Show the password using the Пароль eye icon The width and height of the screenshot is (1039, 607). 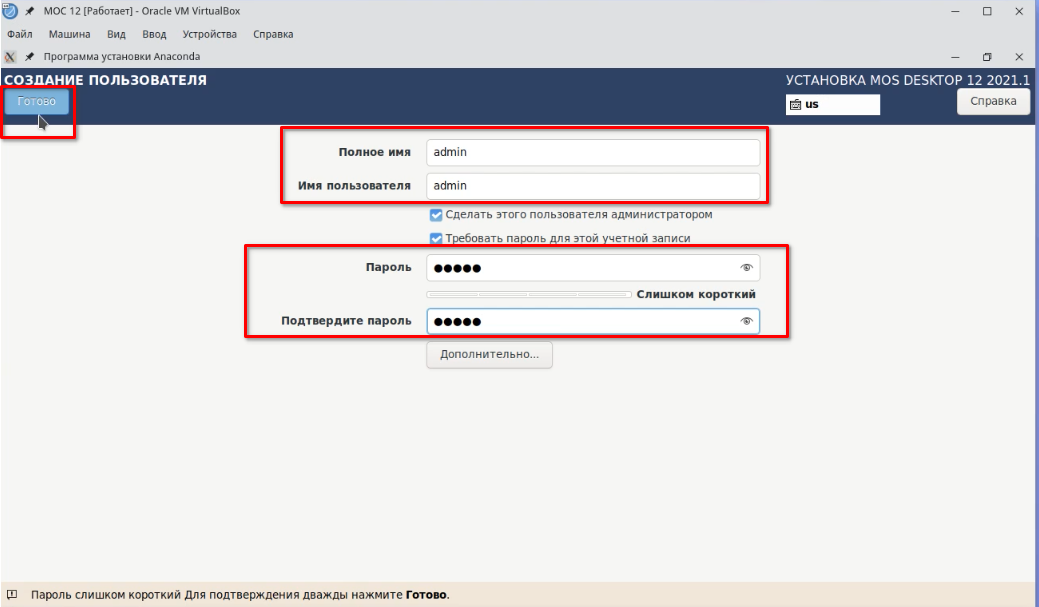tap(745, 268)
